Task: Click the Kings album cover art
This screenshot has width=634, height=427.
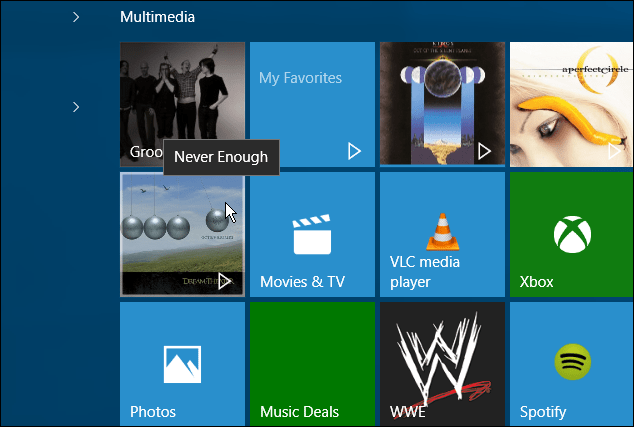Action: tap(442, 104)
